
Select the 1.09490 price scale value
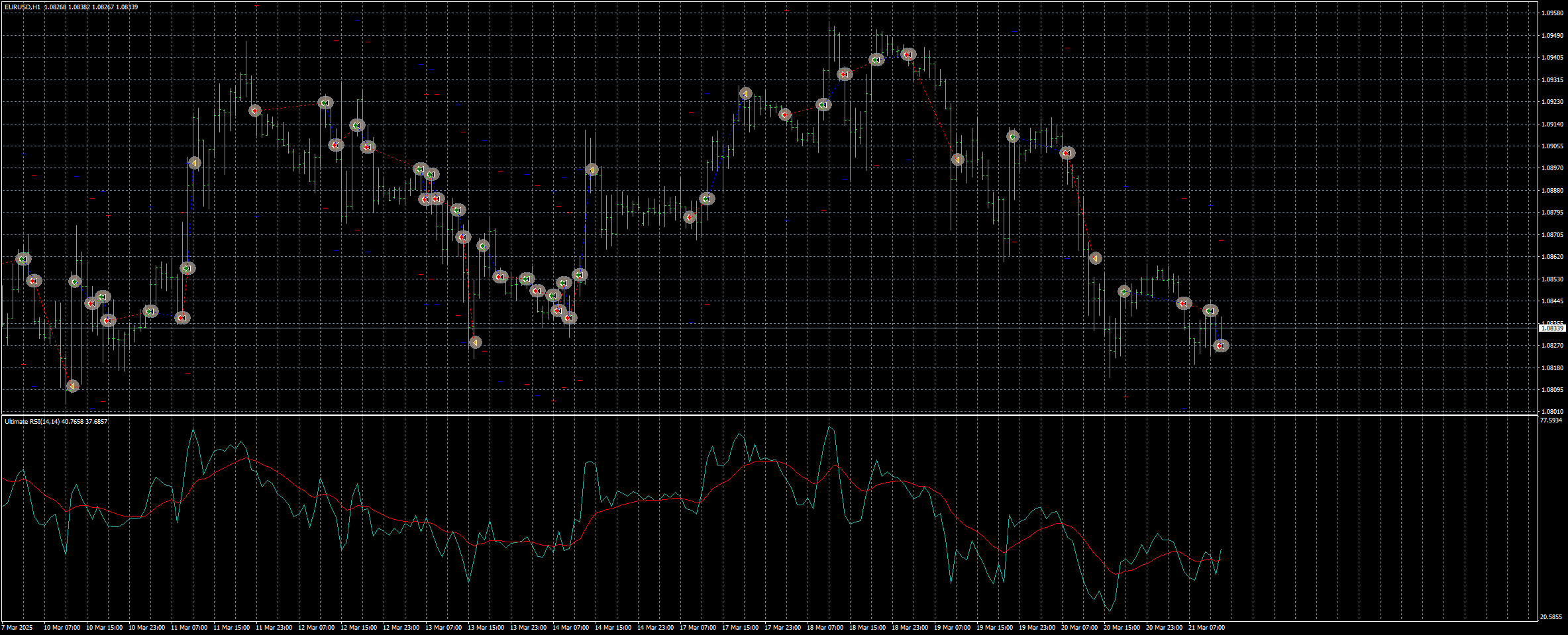pyautogui.click(x=1553, y=36)
